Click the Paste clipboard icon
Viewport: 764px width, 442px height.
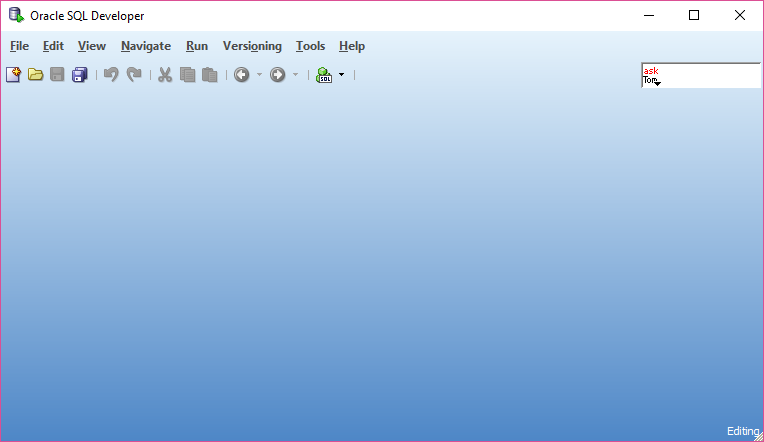point(209,75)
